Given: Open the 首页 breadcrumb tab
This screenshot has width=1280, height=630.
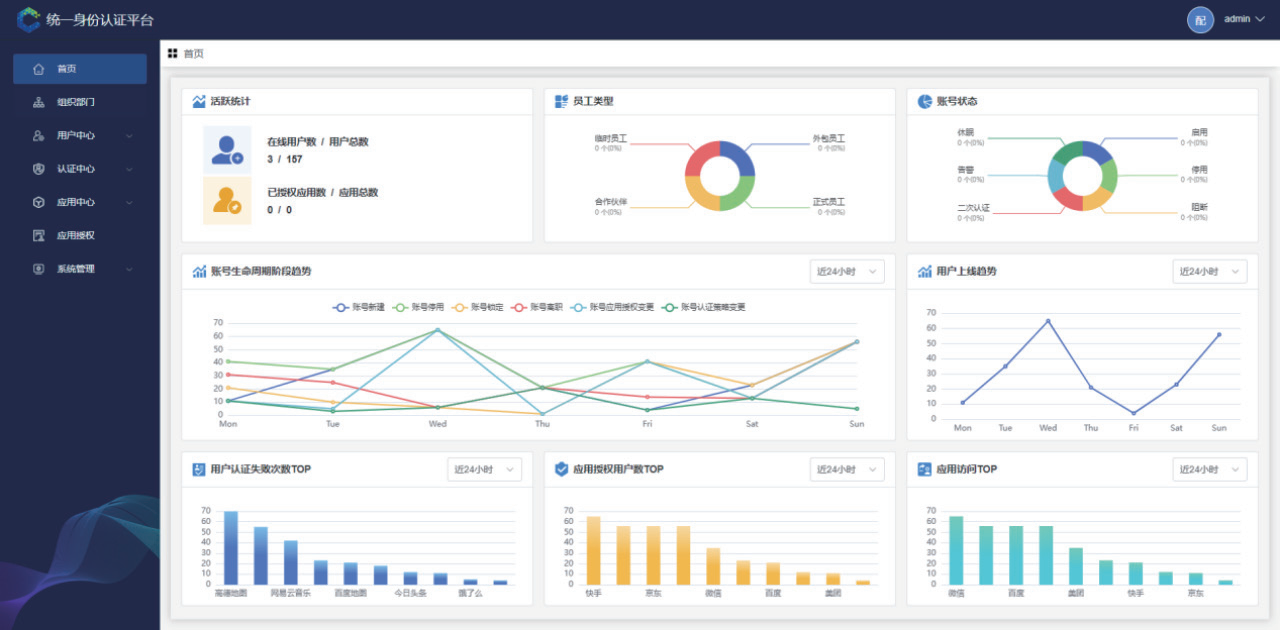Looking at the screenshot, I should [x=192, y=54].
